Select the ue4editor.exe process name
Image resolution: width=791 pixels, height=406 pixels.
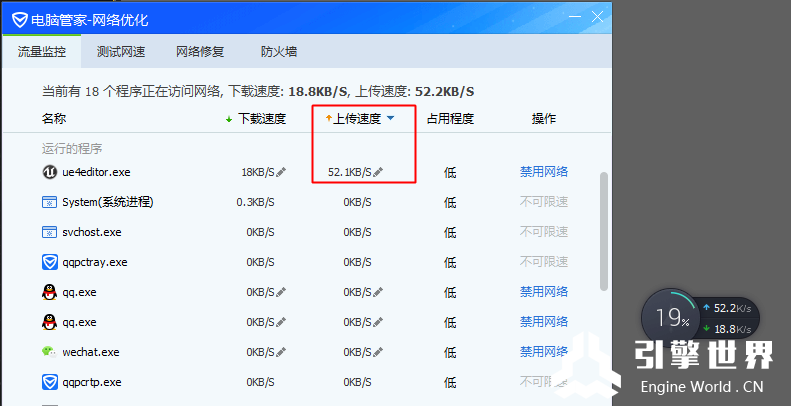point(96,172)
